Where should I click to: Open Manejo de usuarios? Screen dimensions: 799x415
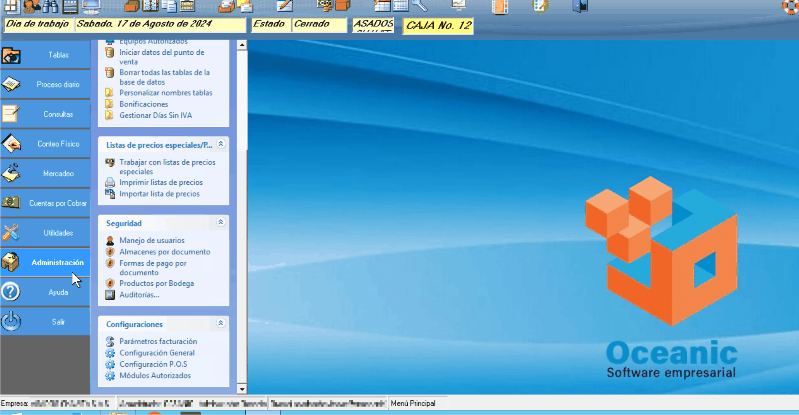[x=151, y=241]
